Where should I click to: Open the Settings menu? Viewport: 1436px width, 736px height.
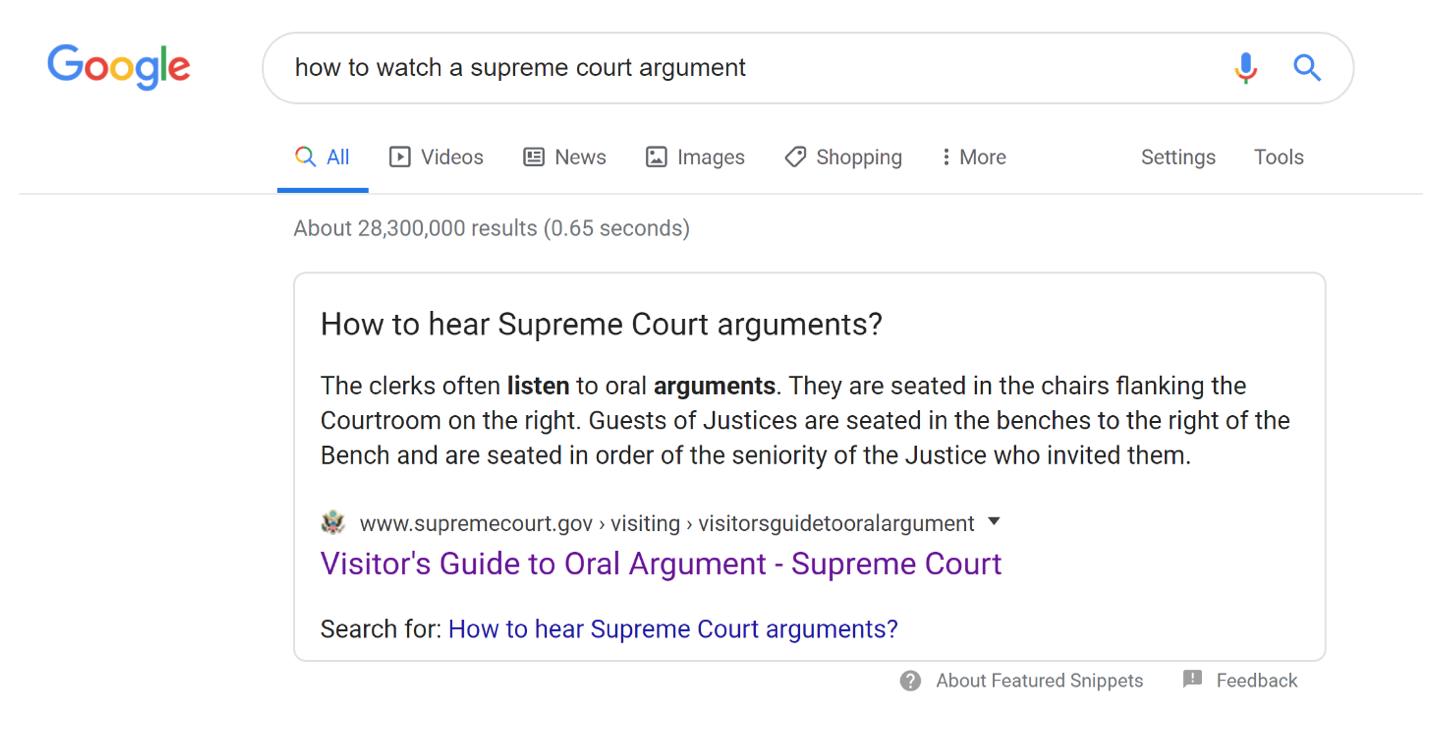point(1178,157)
